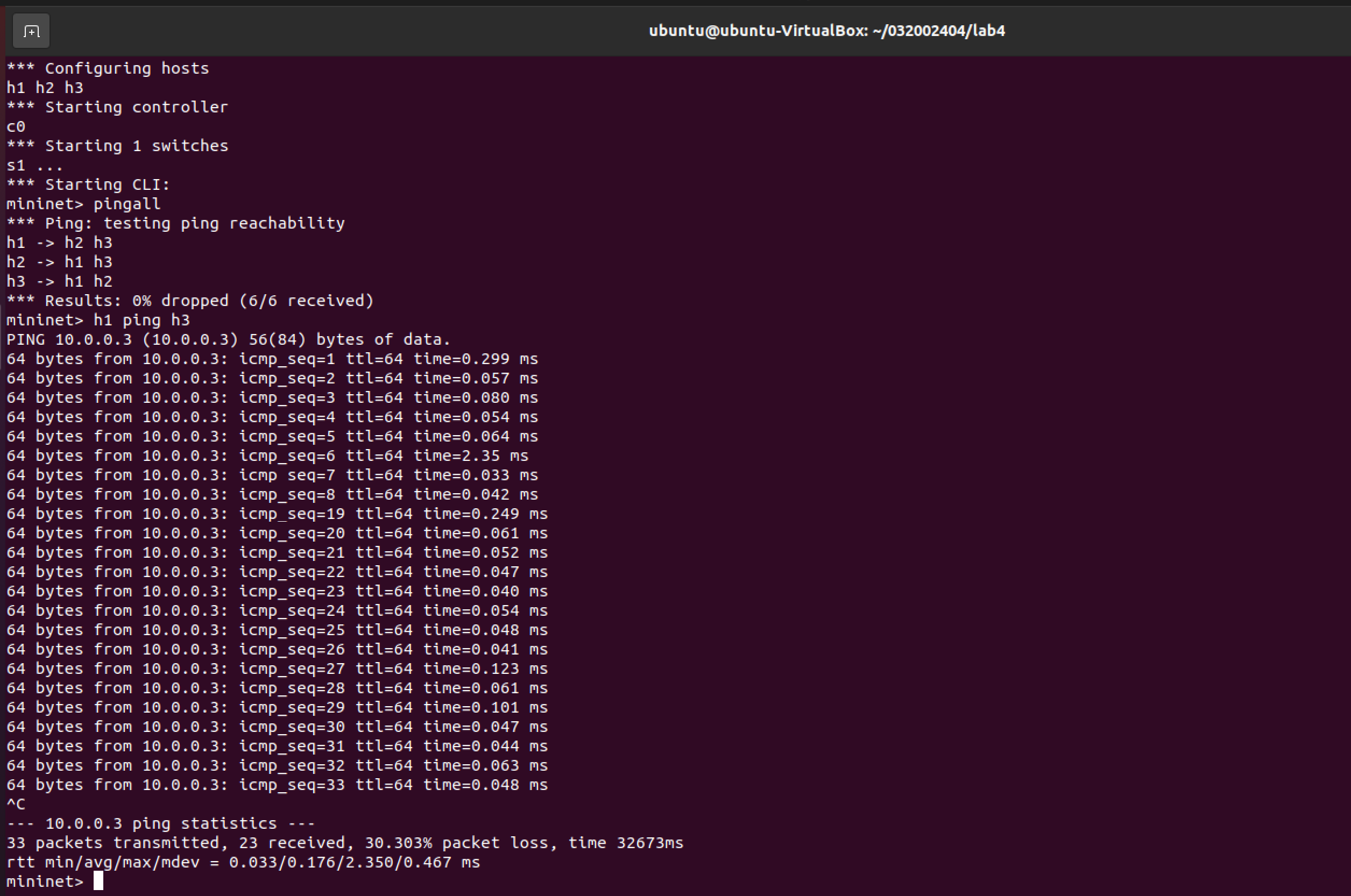Click the 'rtt min/avg/max/mdev' line
1351x896 pixels.
pyautogui.click(x=243, y=862)
